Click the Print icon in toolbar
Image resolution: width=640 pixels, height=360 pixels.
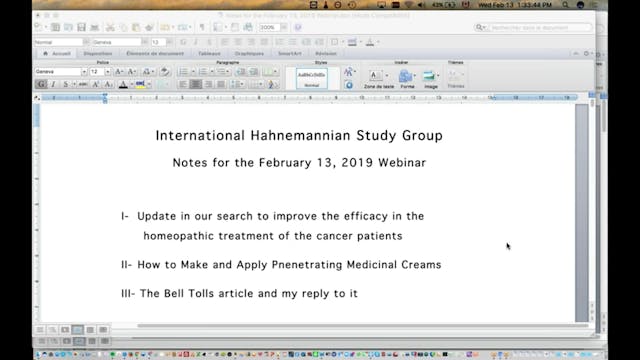point(94,27)
